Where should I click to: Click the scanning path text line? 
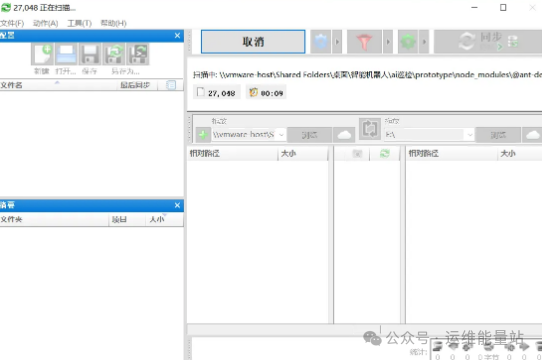pyautogui.click(x=367, y=75)
